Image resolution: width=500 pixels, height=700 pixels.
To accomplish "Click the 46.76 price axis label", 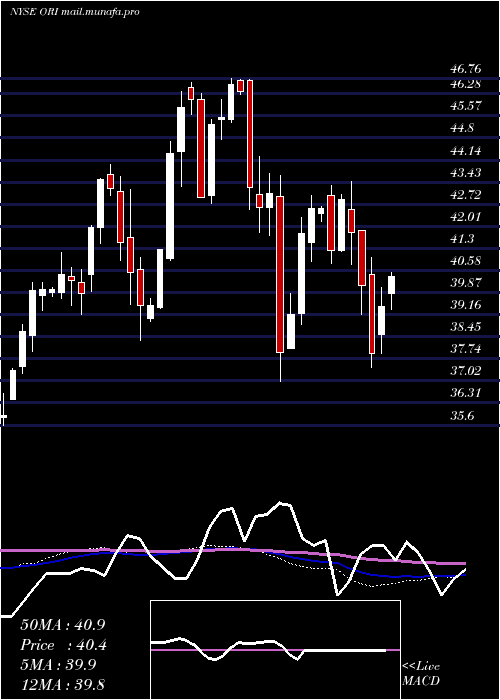I will click(x=465, y=69).
